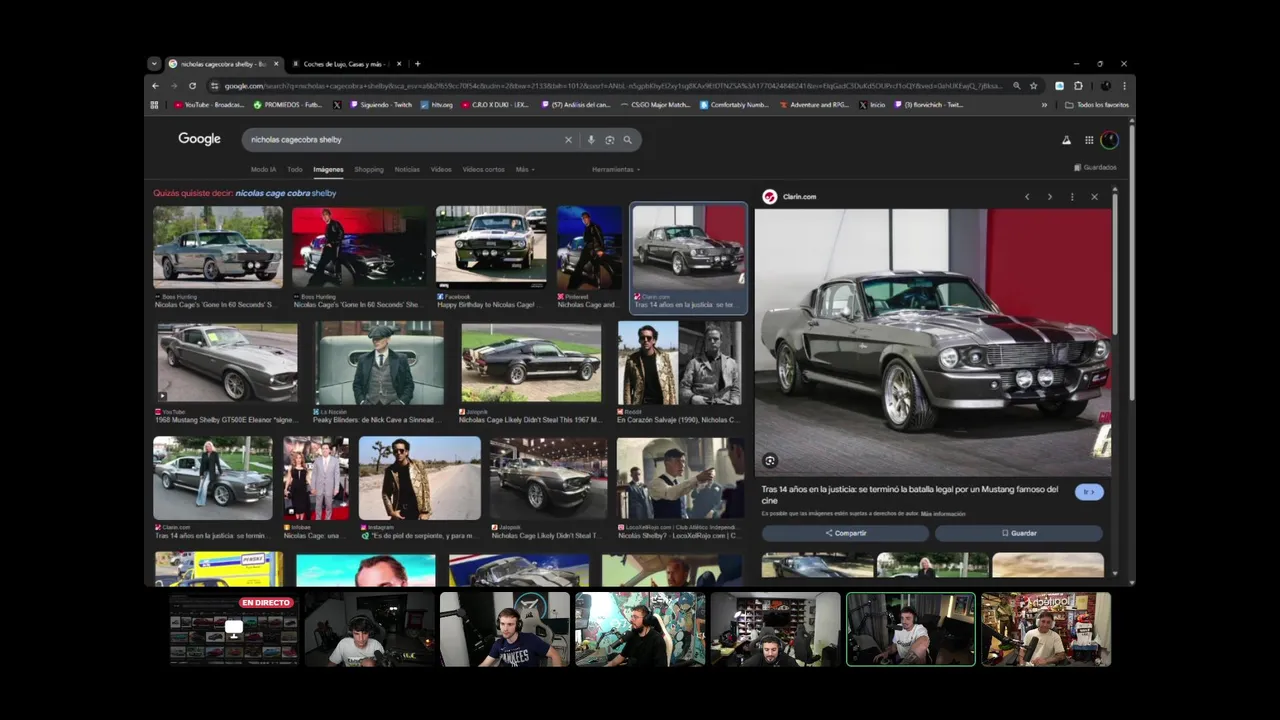Open Guardados saved items
Screen dimensions: 1280x720
click(x=1095, y=168)
